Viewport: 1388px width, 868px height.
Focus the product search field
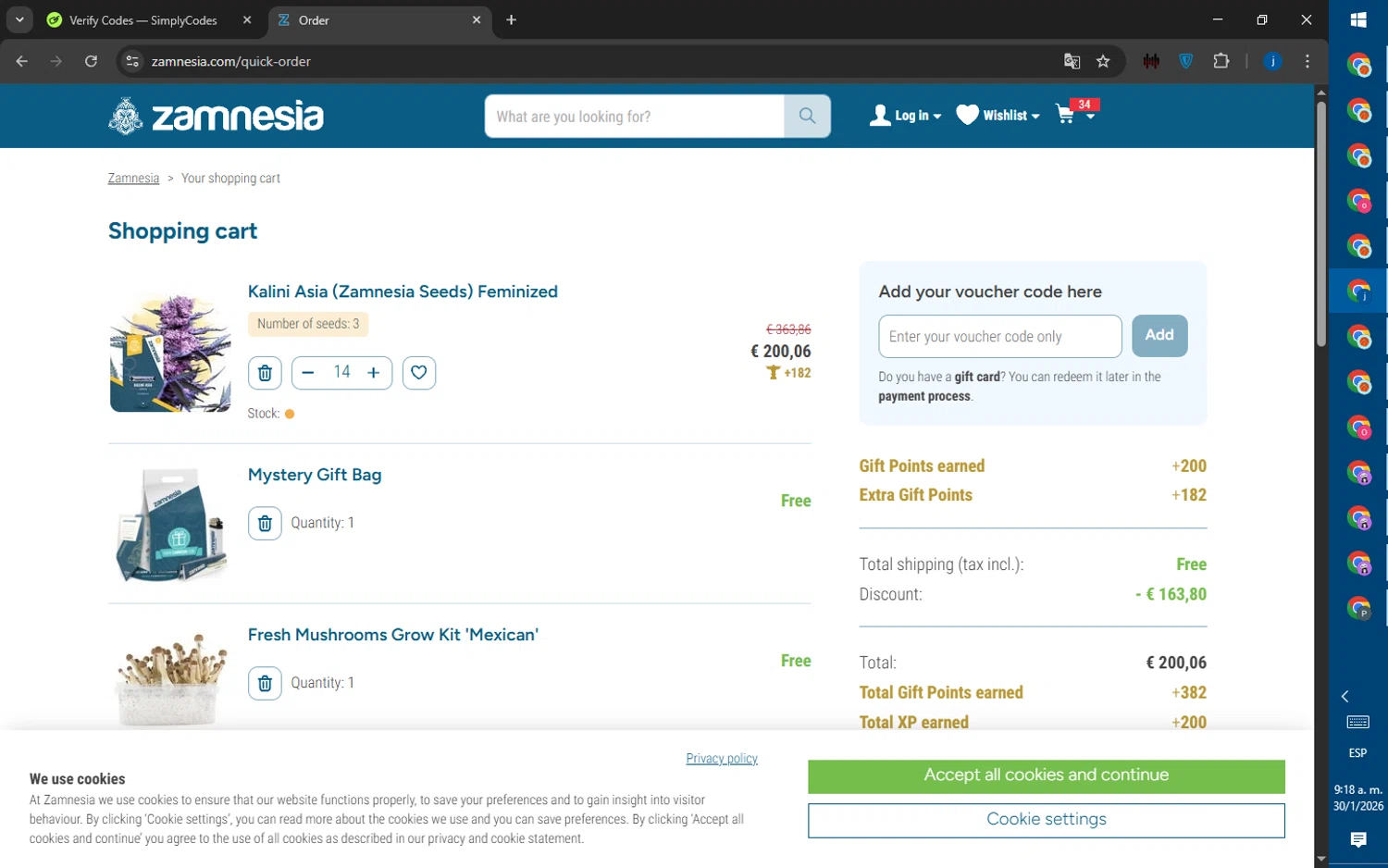coord(635,117)
